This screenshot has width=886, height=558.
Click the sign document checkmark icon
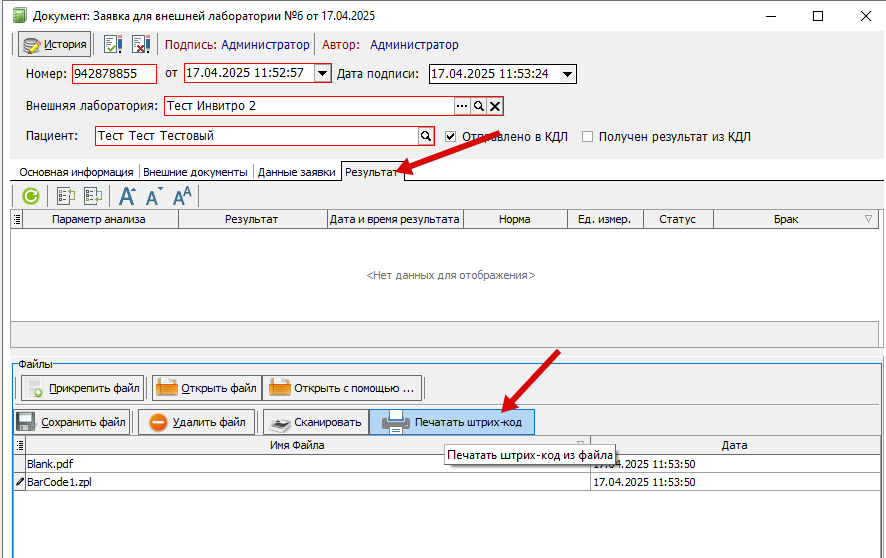point(112,45)
